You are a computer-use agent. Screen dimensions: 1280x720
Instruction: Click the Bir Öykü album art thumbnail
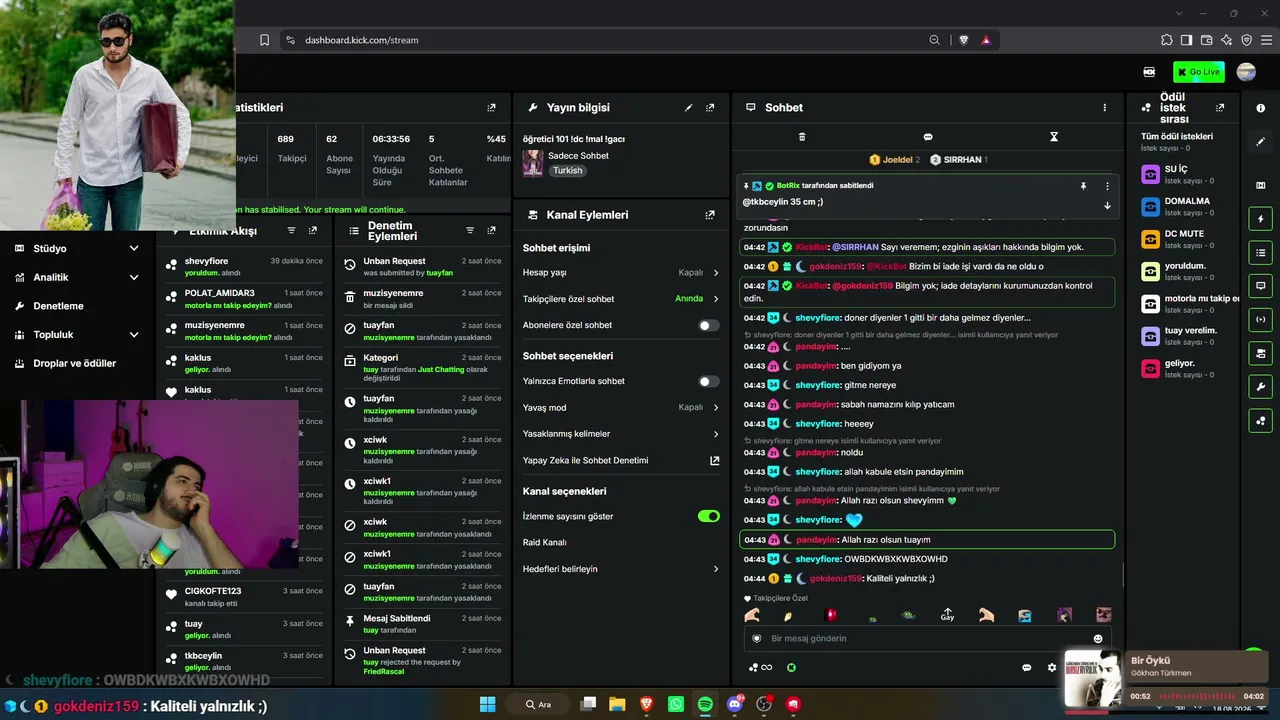[x=1092, y=681]
